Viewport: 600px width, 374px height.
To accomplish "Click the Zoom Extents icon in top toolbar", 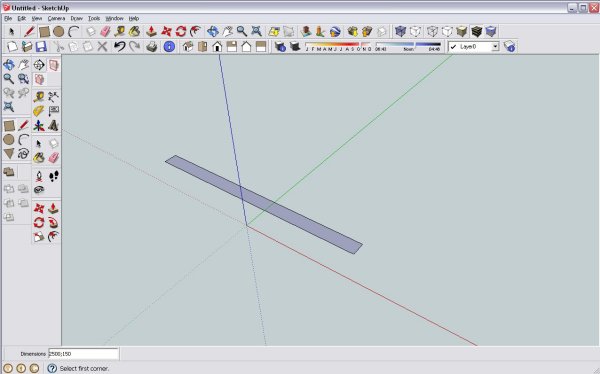I will coord(256,31).
